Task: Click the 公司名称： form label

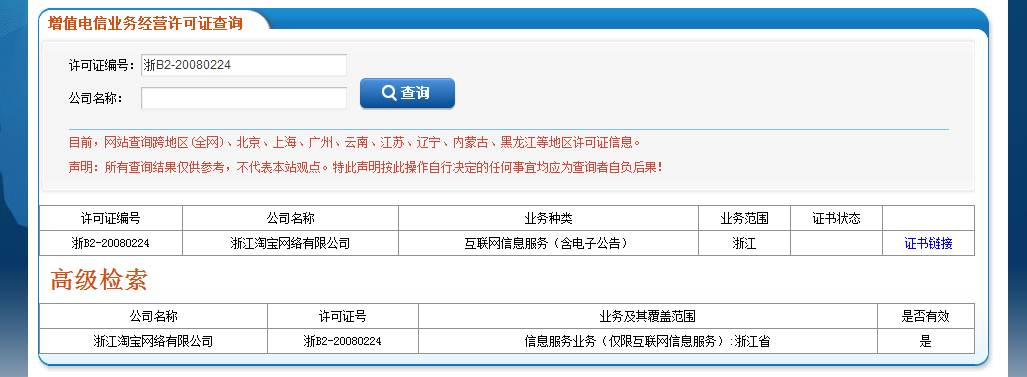Action: click(96, 98)
